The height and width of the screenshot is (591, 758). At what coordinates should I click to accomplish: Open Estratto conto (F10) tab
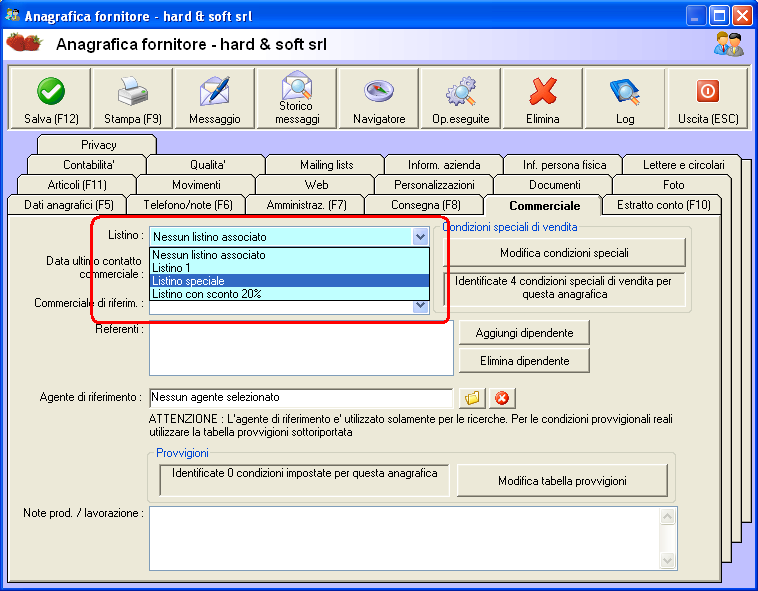click(663, 205)
